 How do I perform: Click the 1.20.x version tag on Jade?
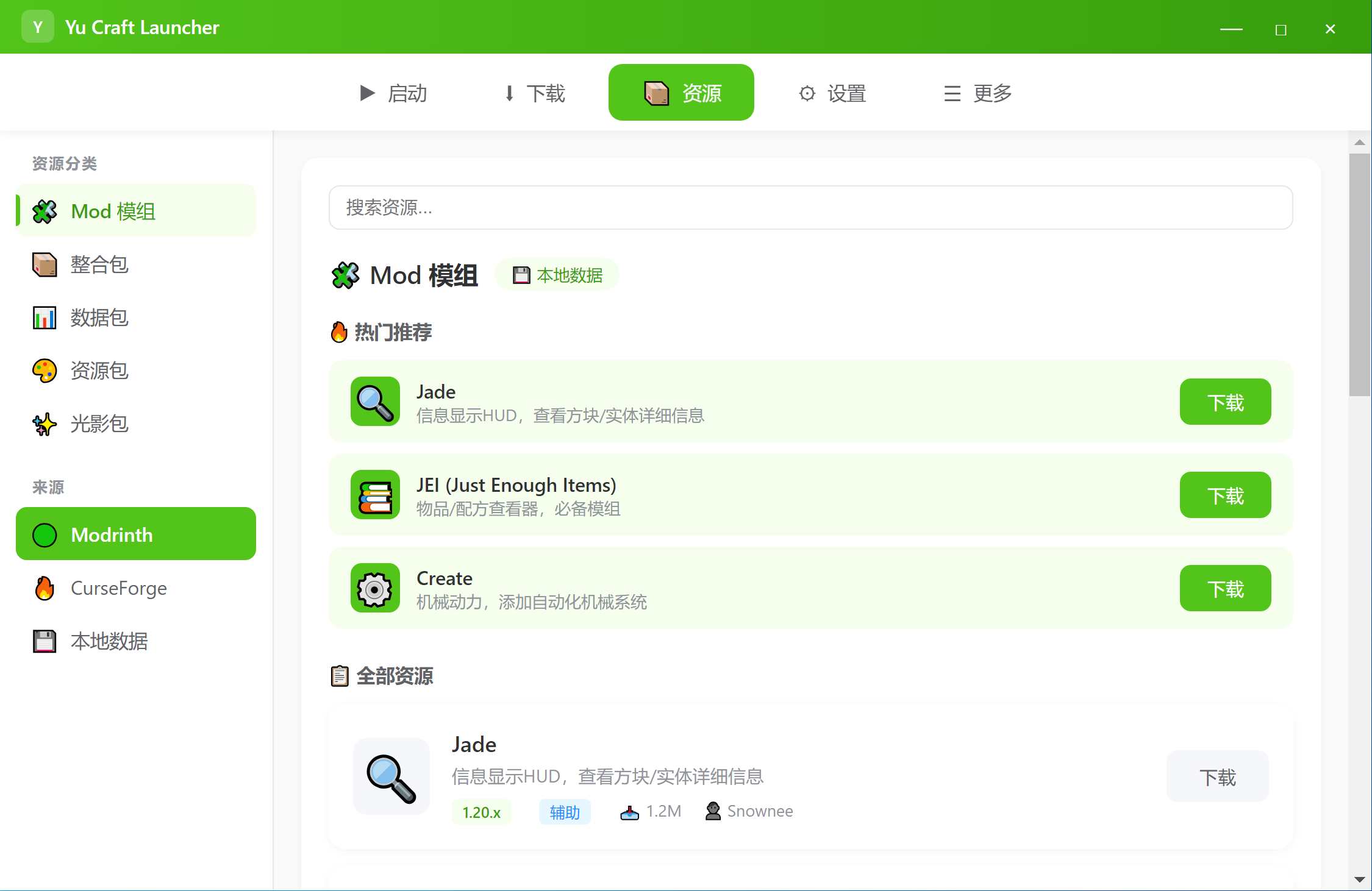click(481, 812)
